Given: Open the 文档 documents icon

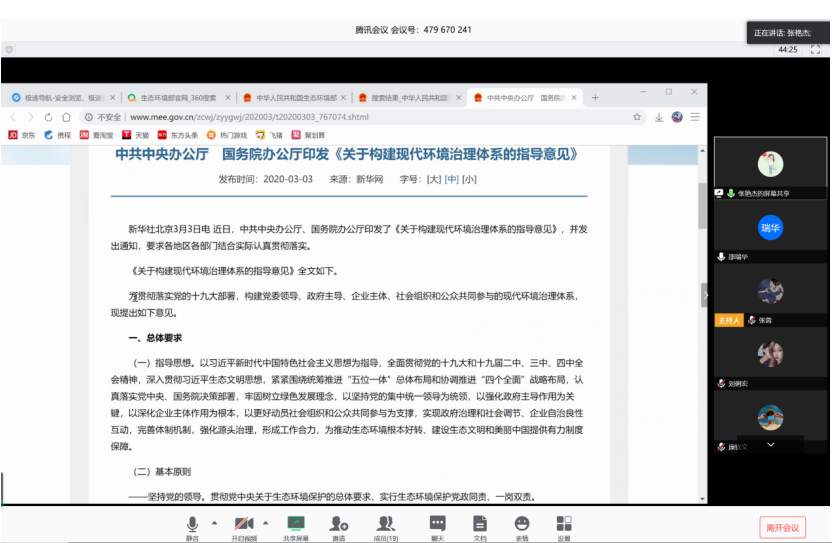Looking at the screenshot, I should 480,524.
